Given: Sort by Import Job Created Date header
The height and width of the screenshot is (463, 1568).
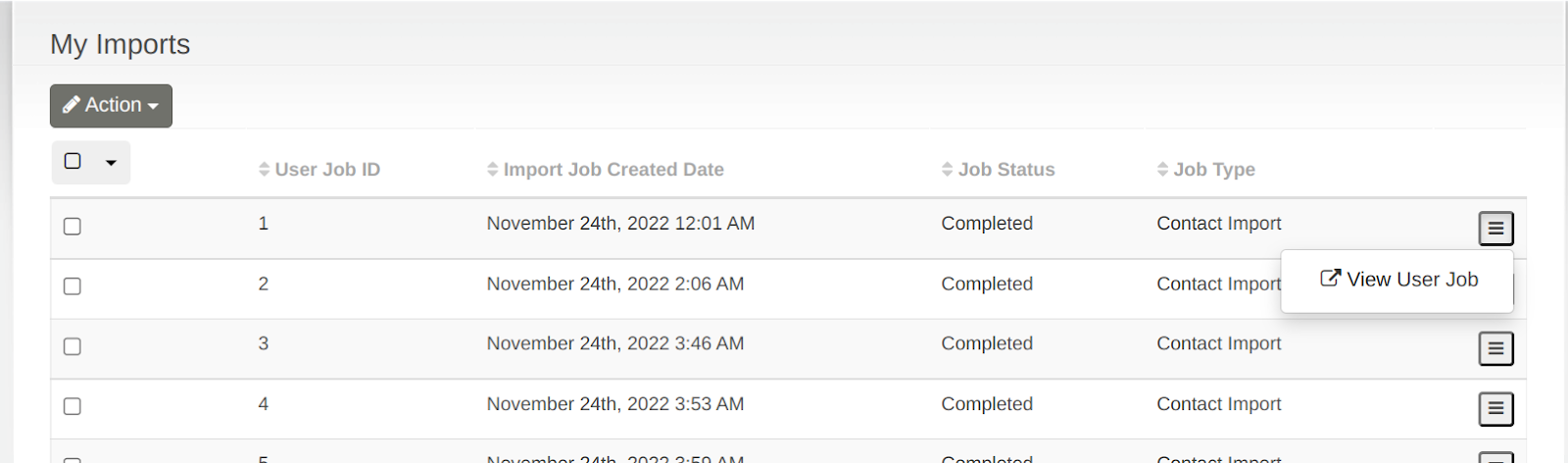Looking at the screenshot, I should (x=613, y=170).
